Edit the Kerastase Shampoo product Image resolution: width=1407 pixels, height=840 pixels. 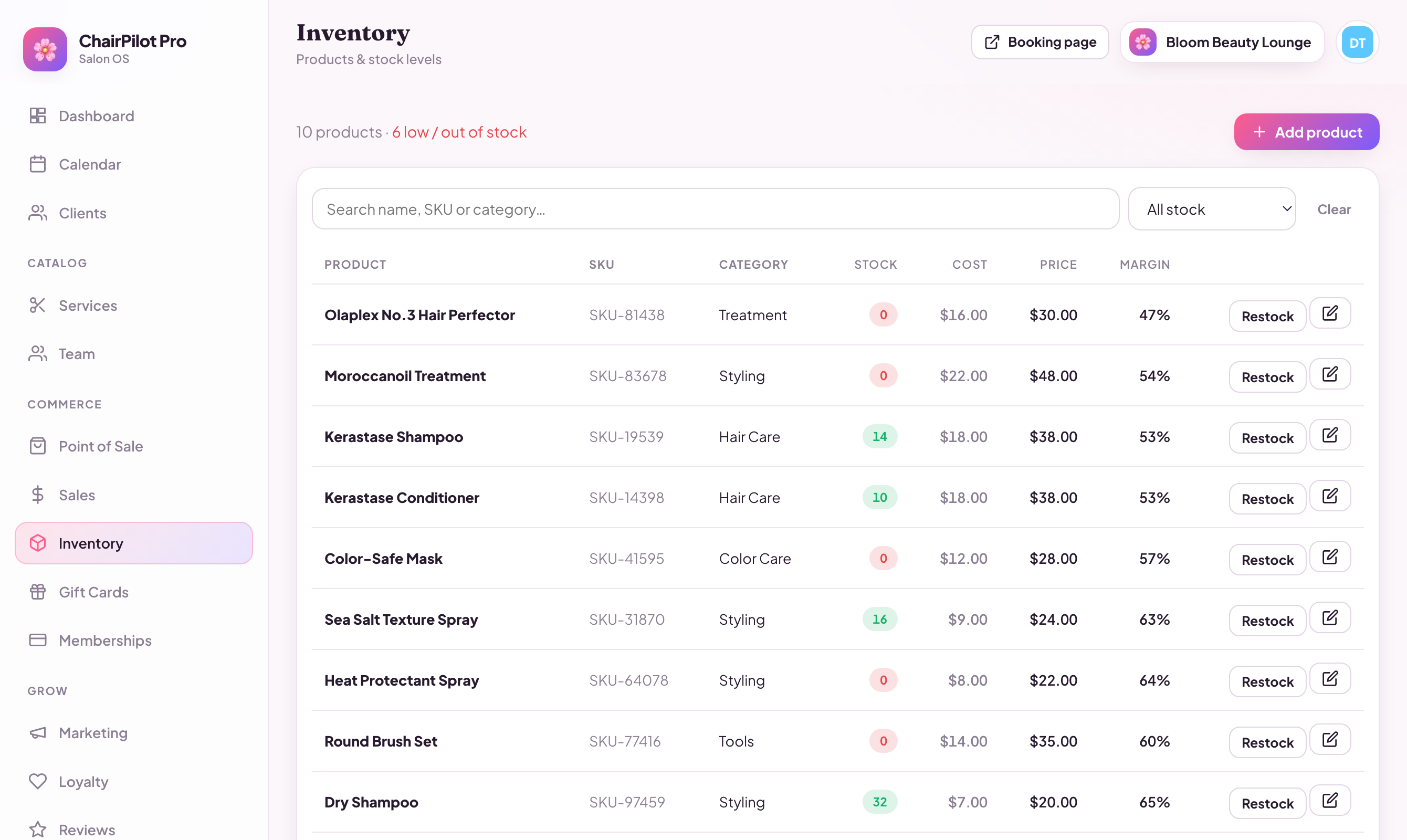pyautogui.click(x=1330, y=435)
